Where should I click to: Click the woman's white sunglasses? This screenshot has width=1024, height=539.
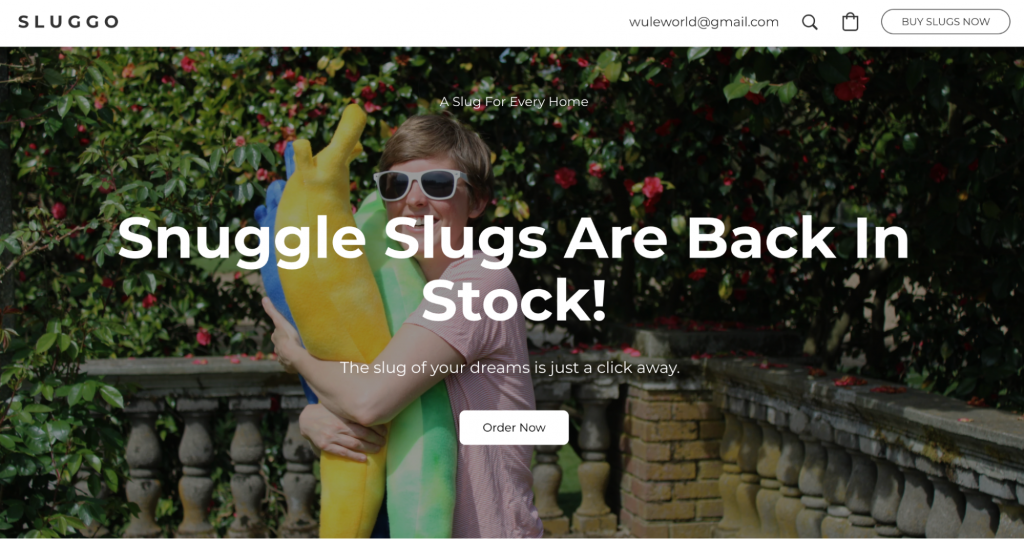pos(419,184)
